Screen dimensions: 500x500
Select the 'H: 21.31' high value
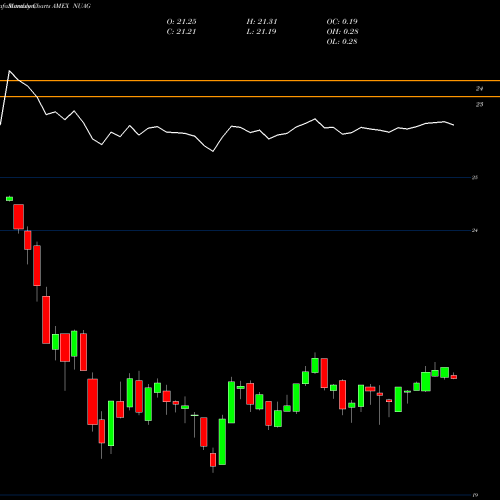[262, 22]
